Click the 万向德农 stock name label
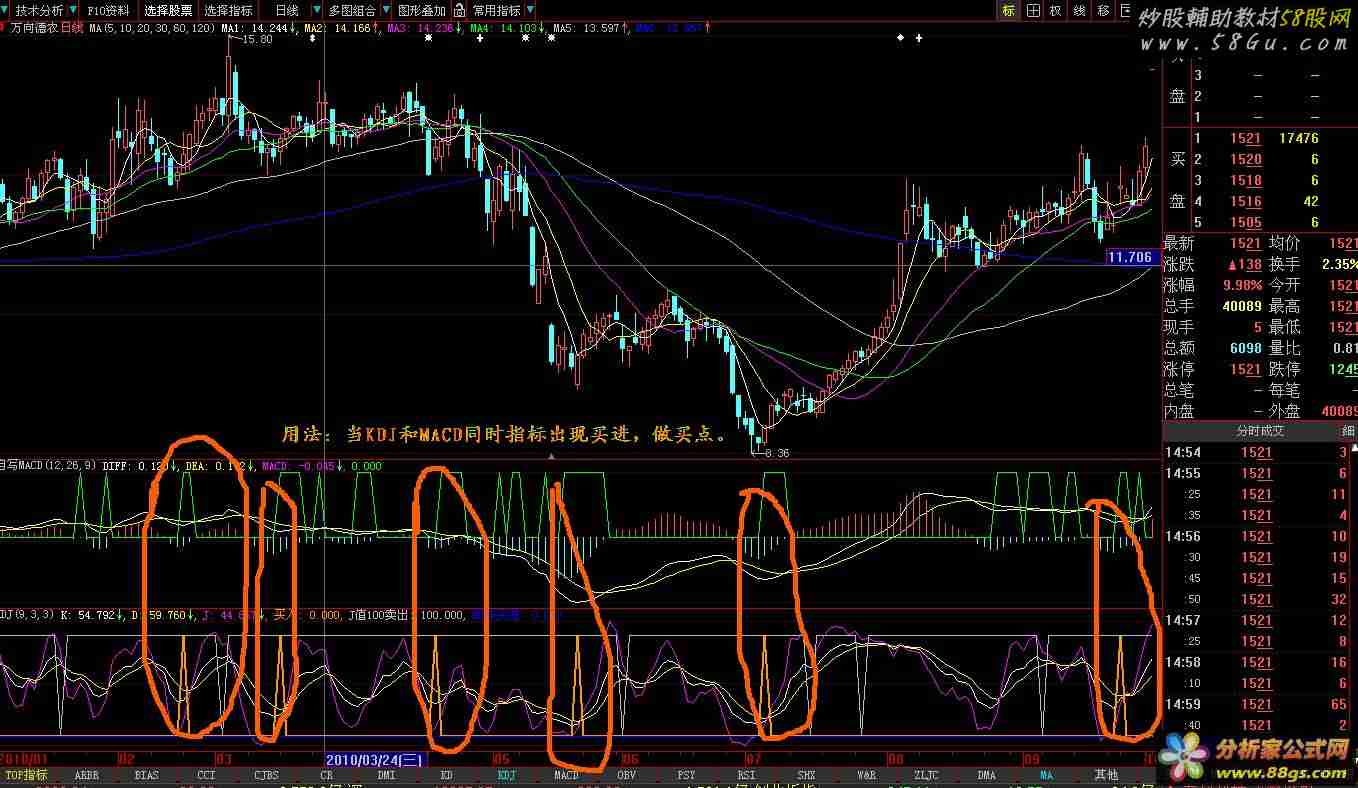 click(x=35, y=29)
